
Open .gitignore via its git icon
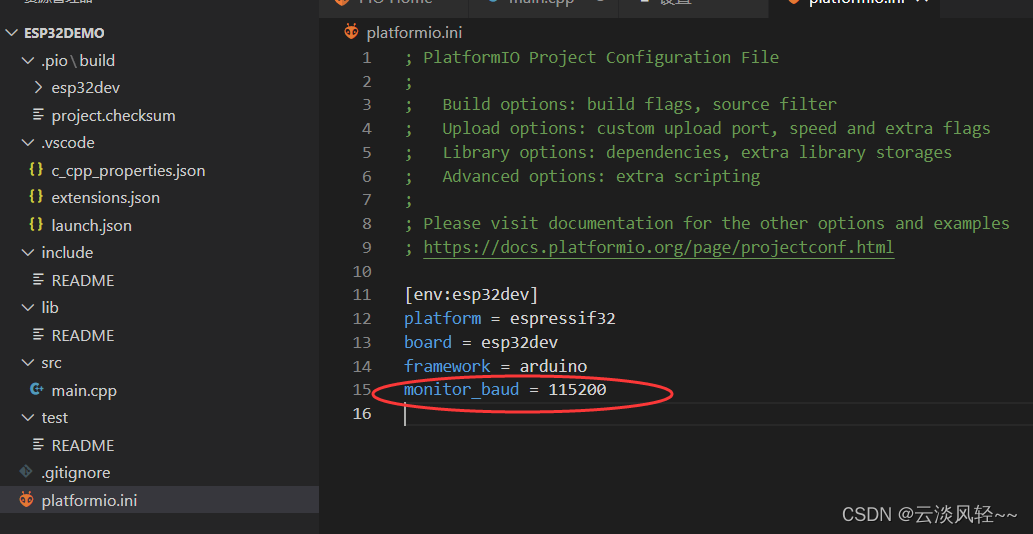click(x=26, y=472)
